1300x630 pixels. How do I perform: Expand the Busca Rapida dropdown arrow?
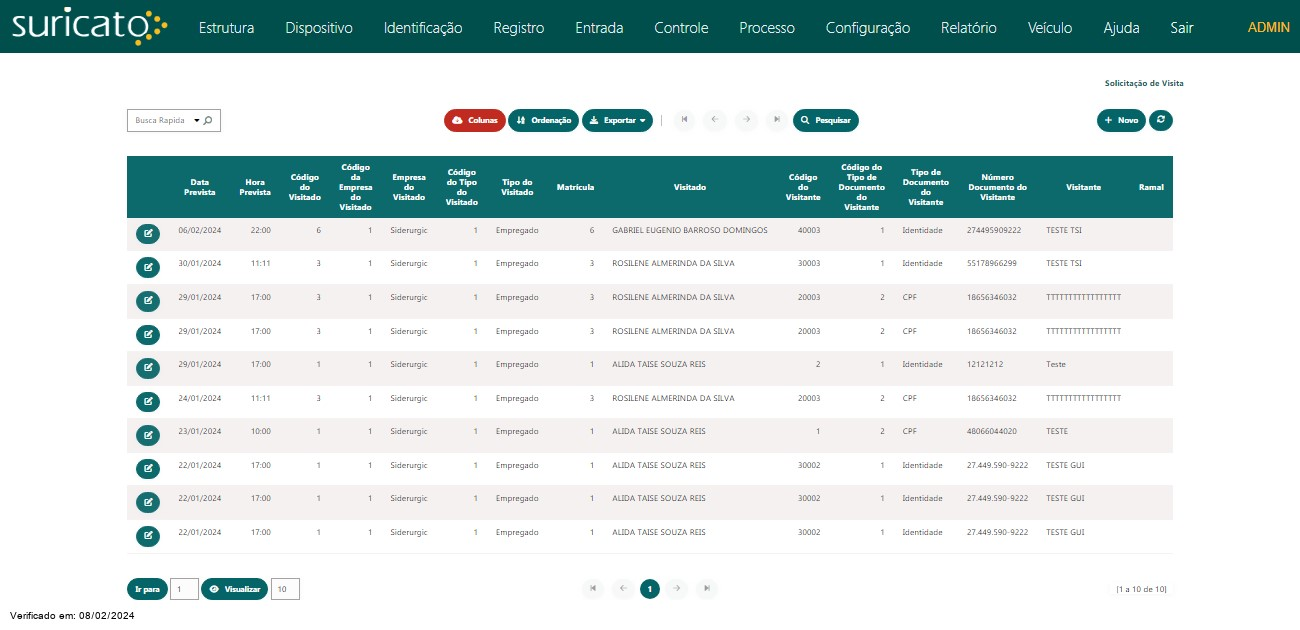pos(196,121)
